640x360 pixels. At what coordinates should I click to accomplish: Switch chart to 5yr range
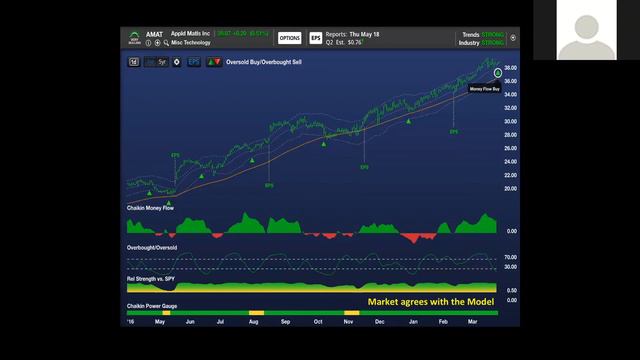pyautogui.click(x=162, y=62)
